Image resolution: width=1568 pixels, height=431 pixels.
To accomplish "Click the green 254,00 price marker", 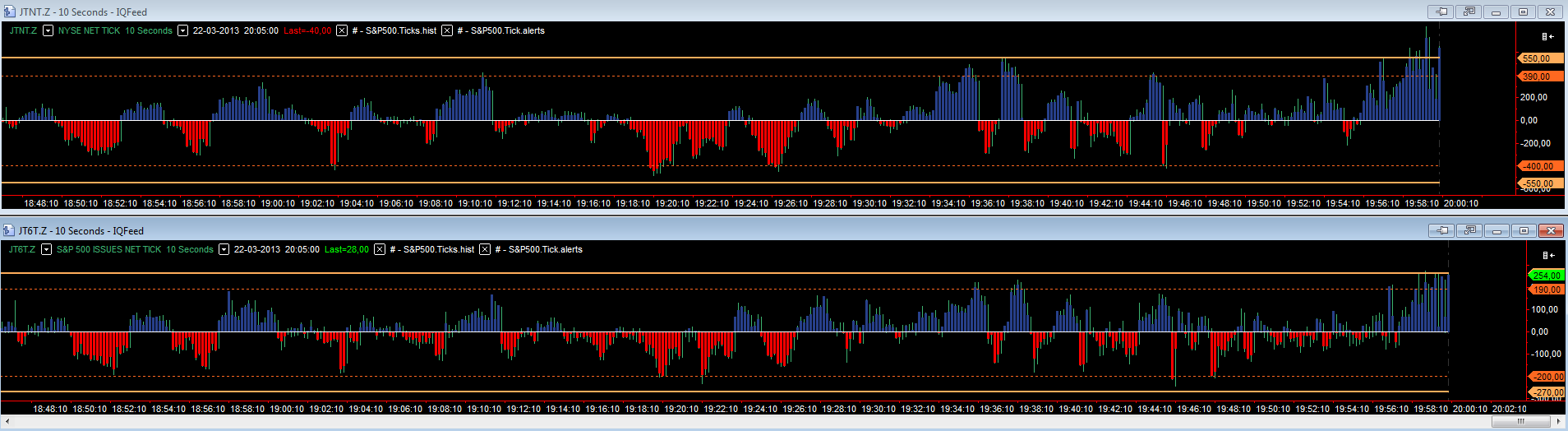I will pos(1545,276).
